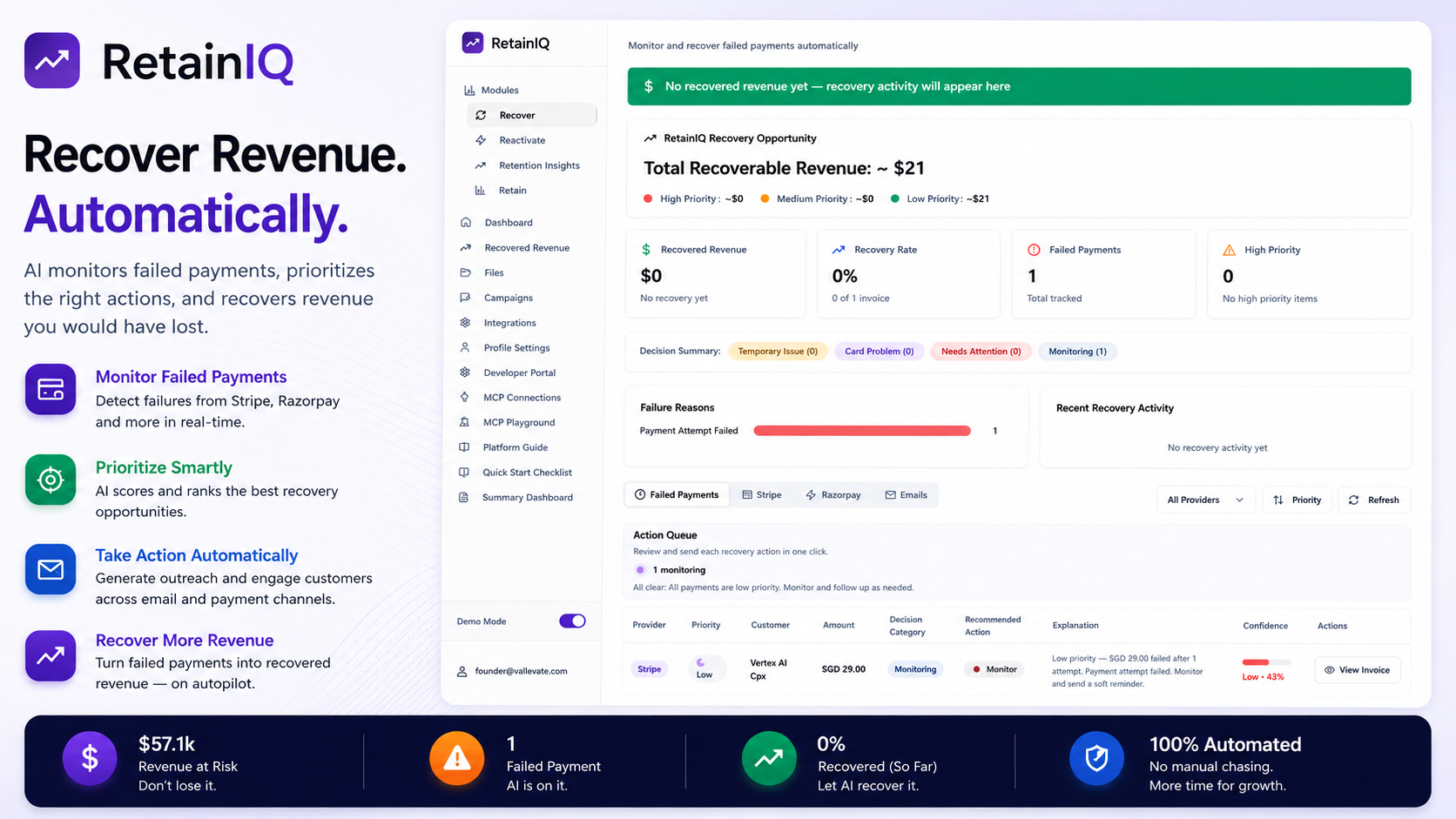Click the Priority sort button
Screen dimensions: 1456x819
coord(1298,500)
